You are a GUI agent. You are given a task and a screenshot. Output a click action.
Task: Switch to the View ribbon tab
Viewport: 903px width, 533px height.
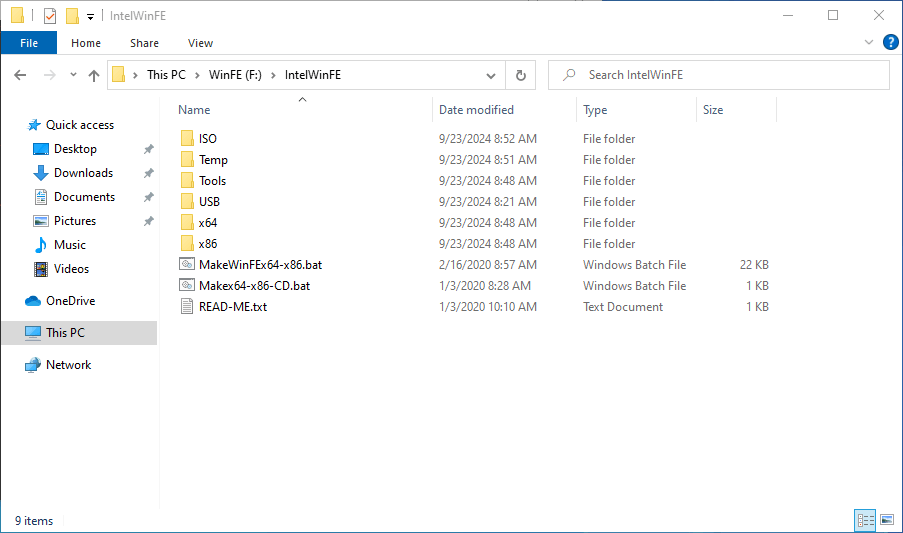pyautogui.click(x=200, y=43)
